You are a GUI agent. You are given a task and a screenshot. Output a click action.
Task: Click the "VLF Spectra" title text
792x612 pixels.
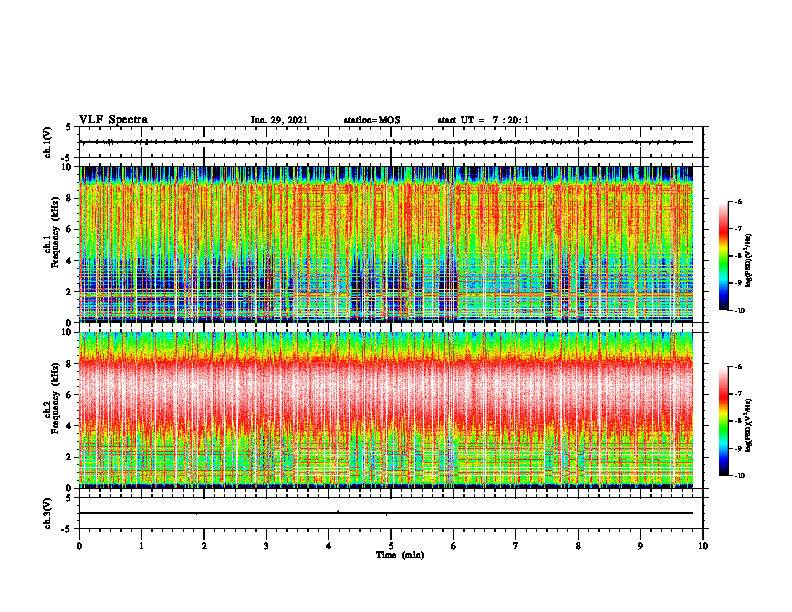click(113, 120)
